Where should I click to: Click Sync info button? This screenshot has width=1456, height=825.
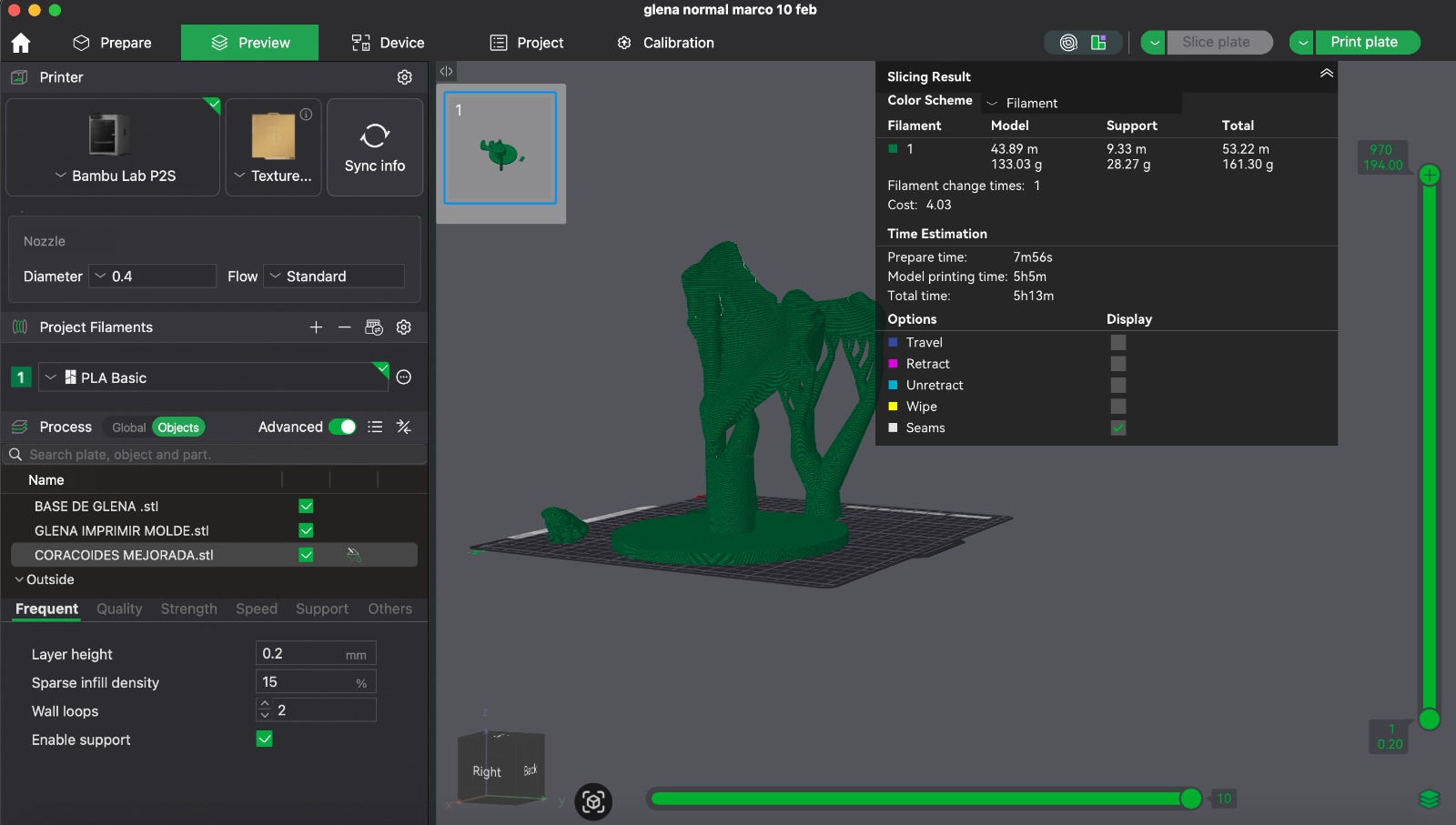point(374,147)
